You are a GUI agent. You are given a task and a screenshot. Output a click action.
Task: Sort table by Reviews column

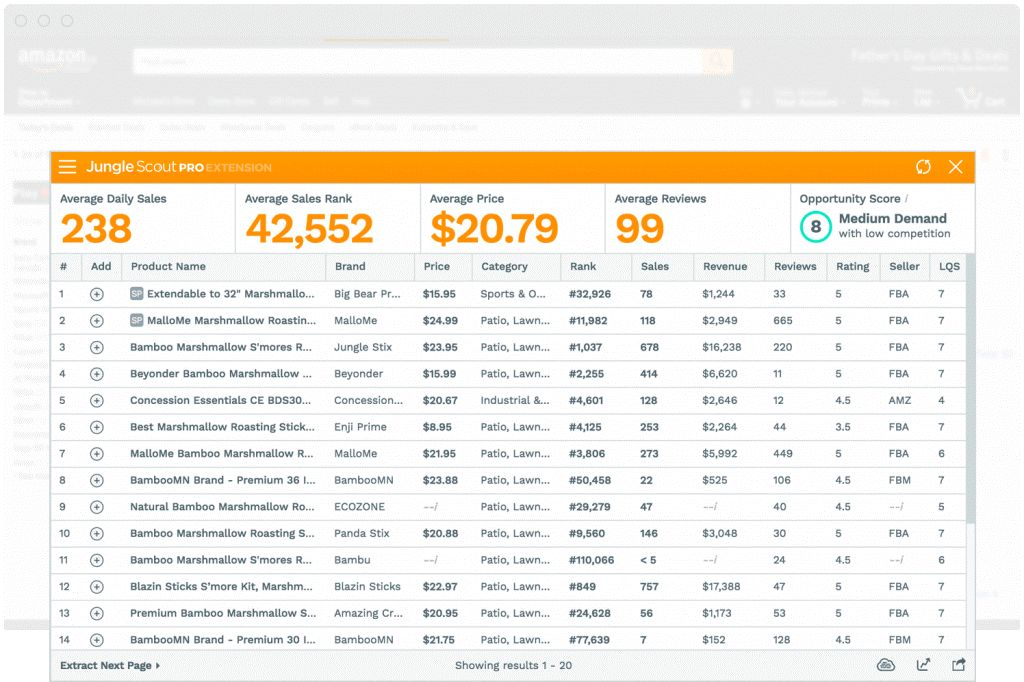795,267
